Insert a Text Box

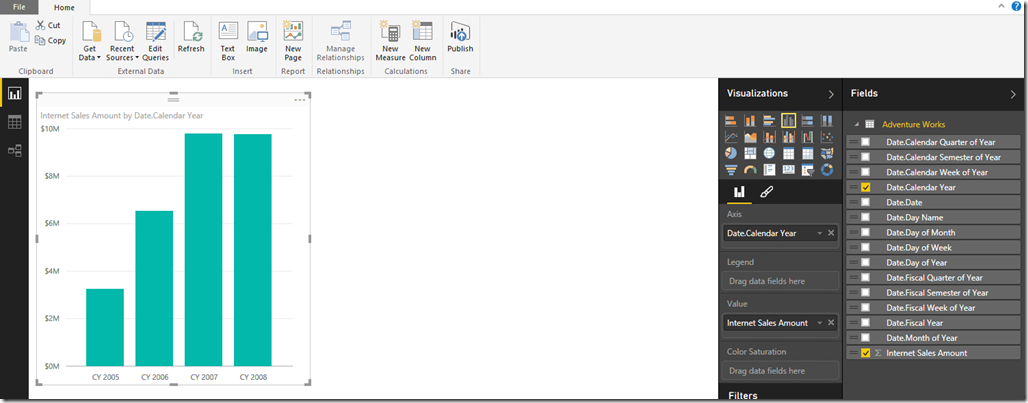227,41
